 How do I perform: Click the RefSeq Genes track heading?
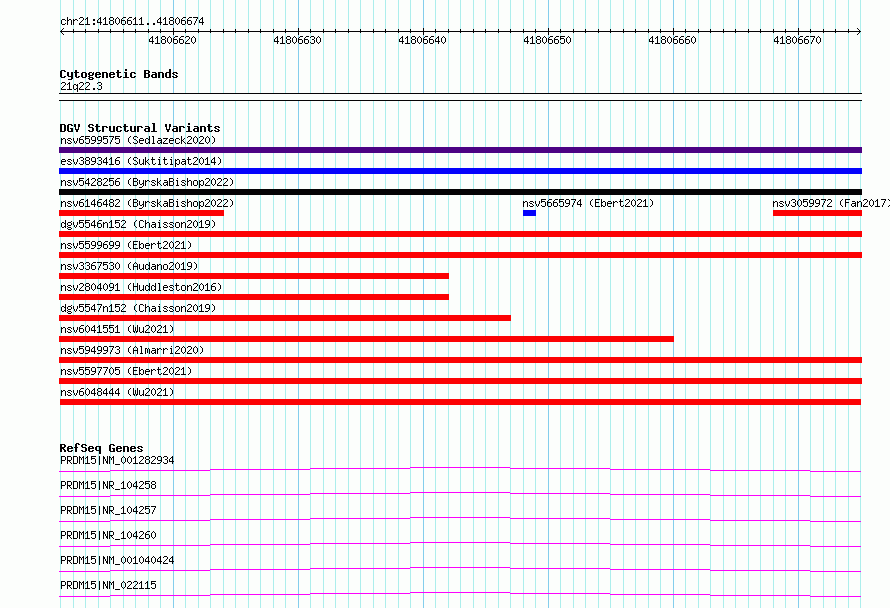tap(101, 448)
